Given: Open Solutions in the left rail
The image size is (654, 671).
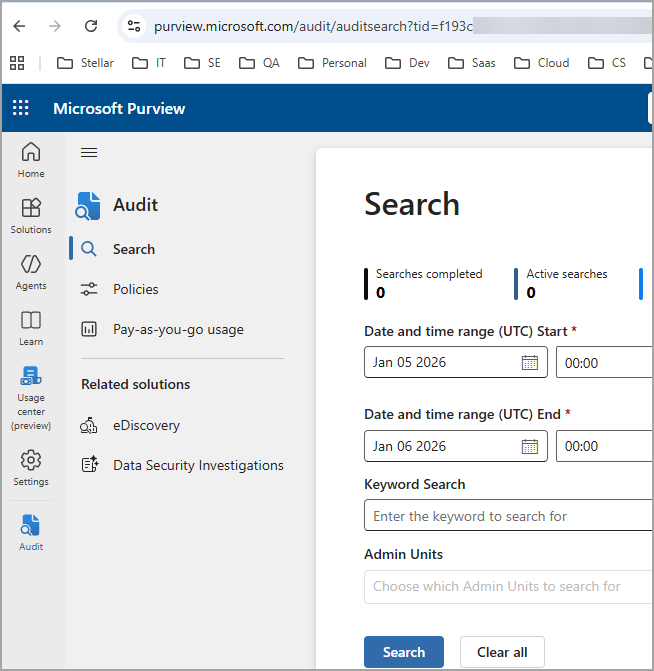Looking at the screenshot, I should [31, 215].
